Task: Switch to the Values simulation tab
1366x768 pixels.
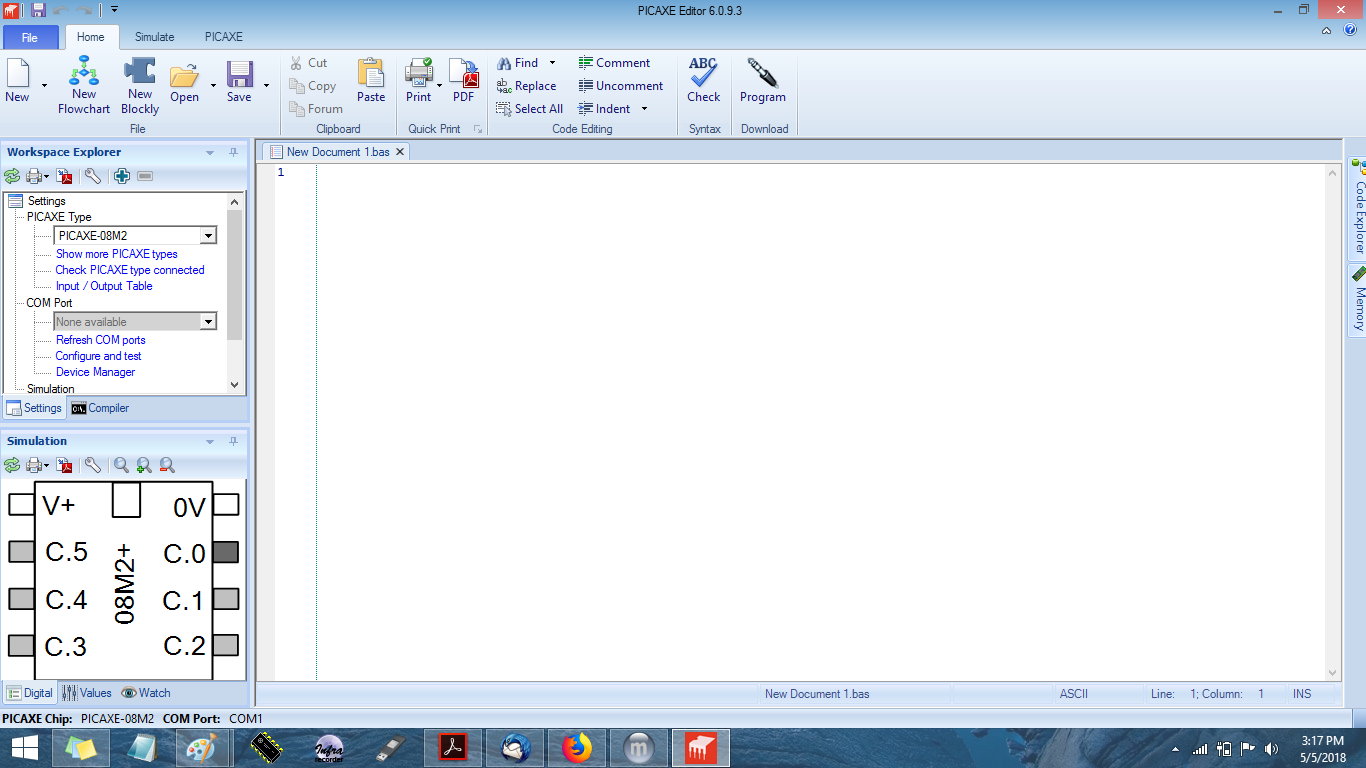Action: pos(87,693)
